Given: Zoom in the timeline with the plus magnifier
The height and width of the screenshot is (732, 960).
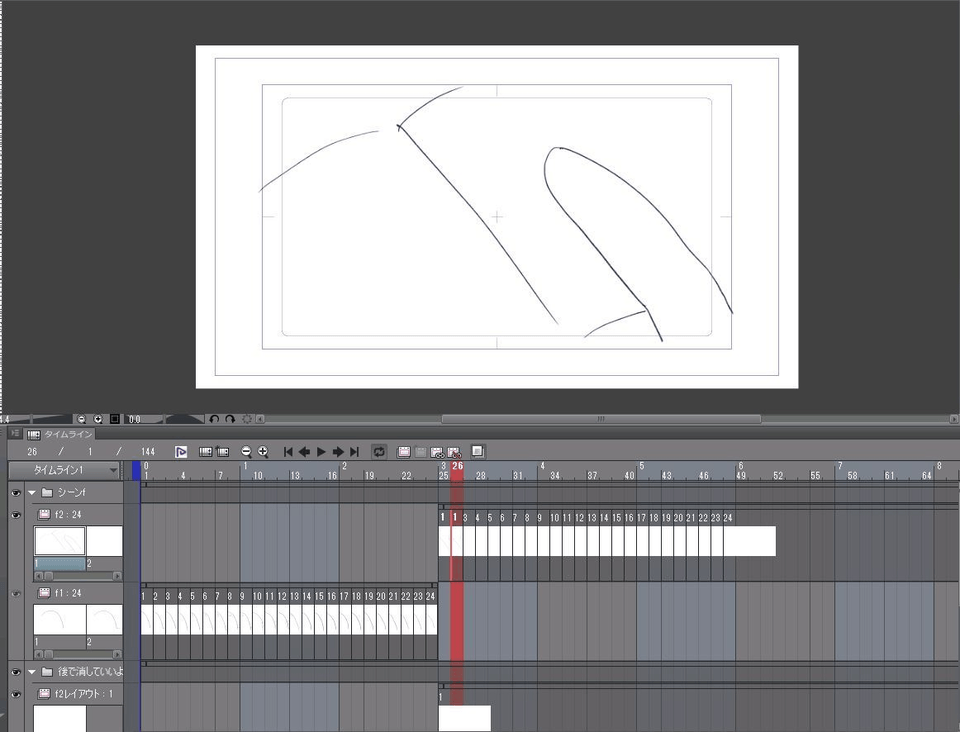Looking at the screenshot, I should pyautogui.click(x=263, y=452).
